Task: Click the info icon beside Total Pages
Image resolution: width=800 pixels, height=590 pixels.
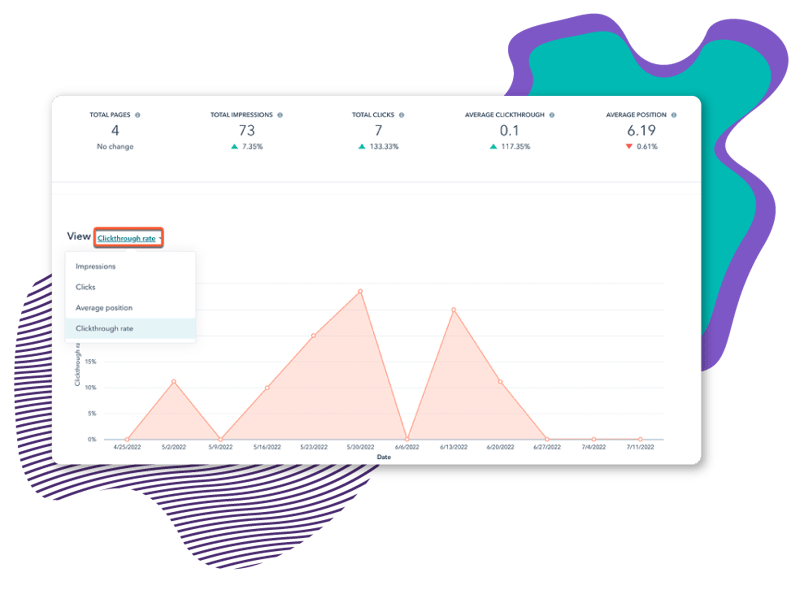Action: [137, 115]
